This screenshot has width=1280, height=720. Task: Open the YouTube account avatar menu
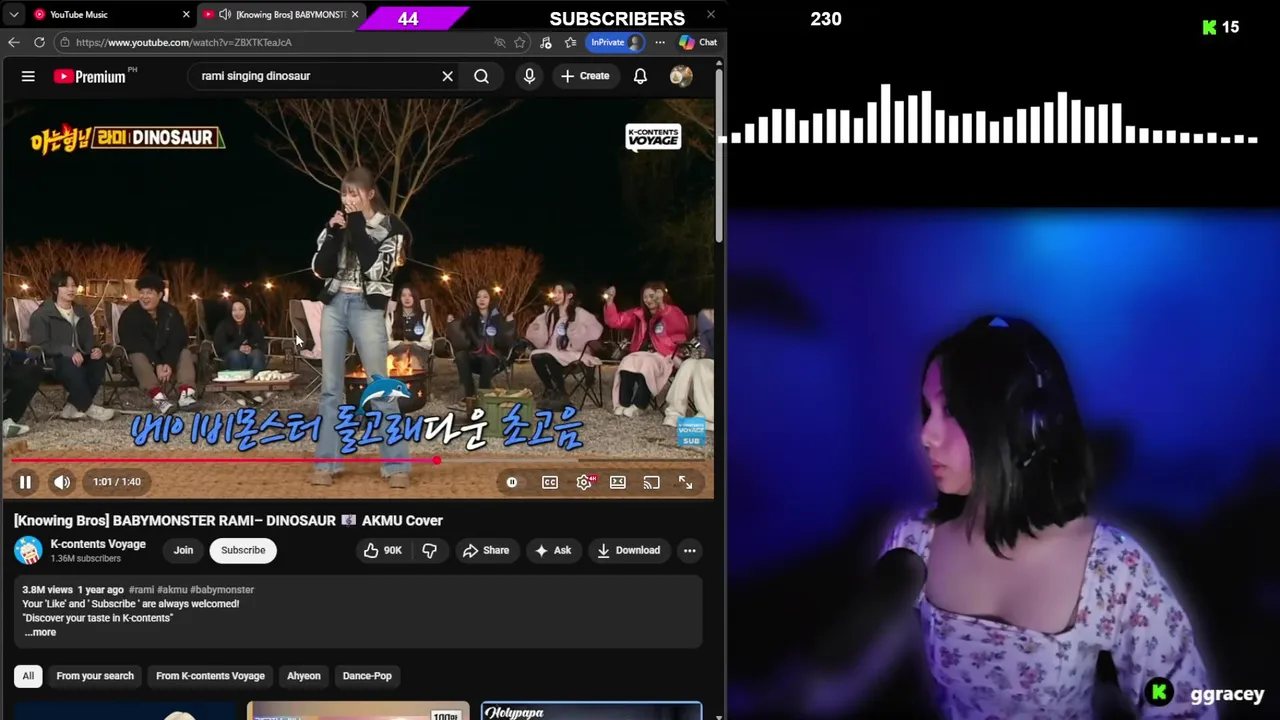pyautogui.click(x=681, y=76)
